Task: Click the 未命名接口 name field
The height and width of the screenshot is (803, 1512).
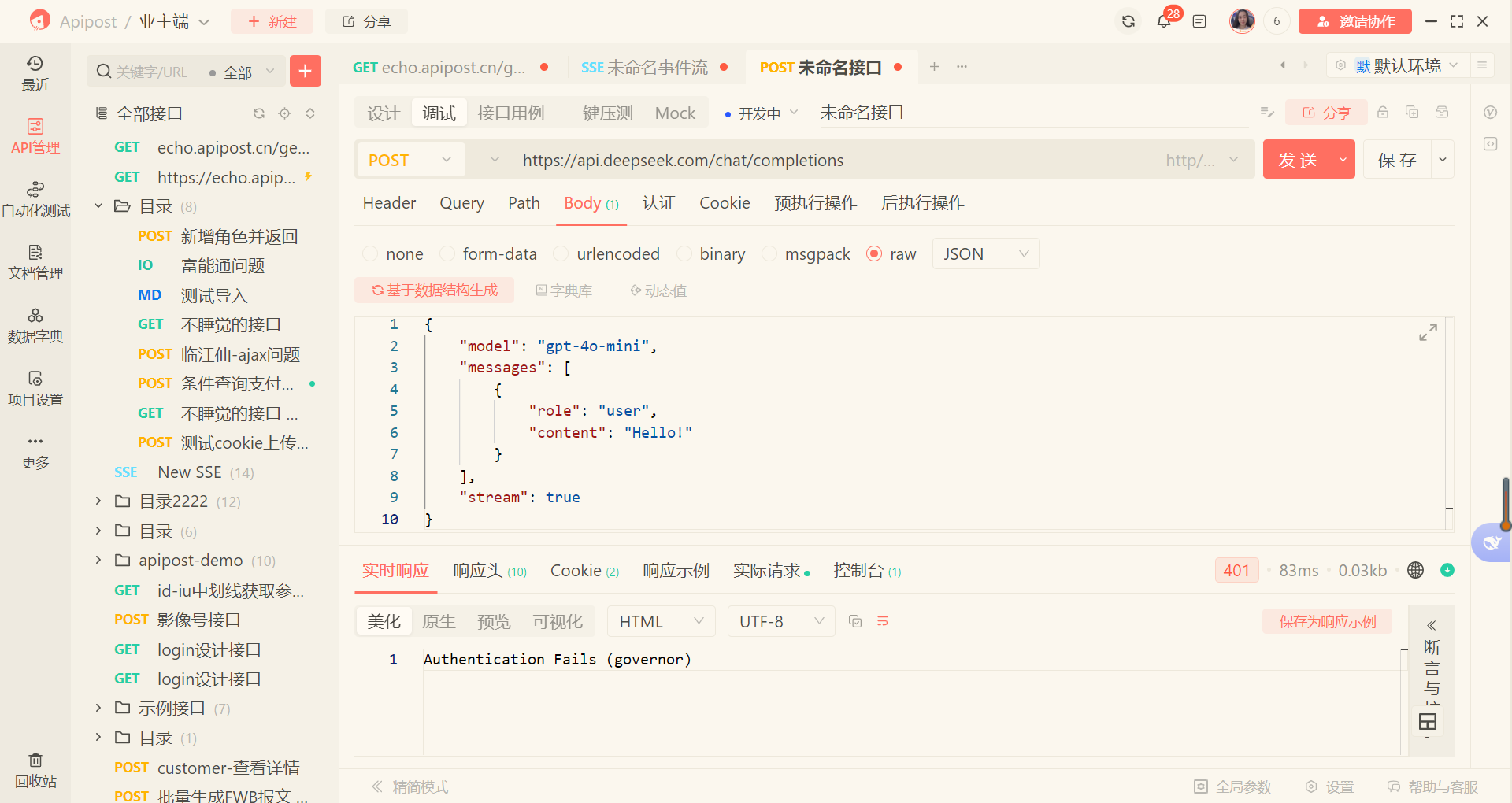Action: click(1032, 113)
